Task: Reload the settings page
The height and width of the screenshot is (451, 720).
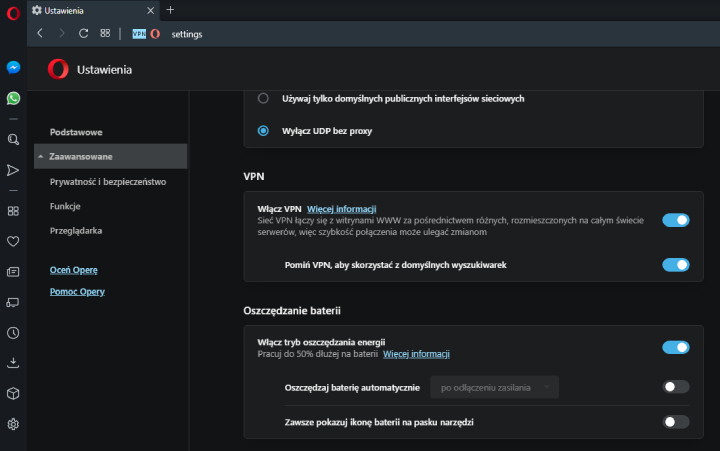Action: (x=83, y=33)
